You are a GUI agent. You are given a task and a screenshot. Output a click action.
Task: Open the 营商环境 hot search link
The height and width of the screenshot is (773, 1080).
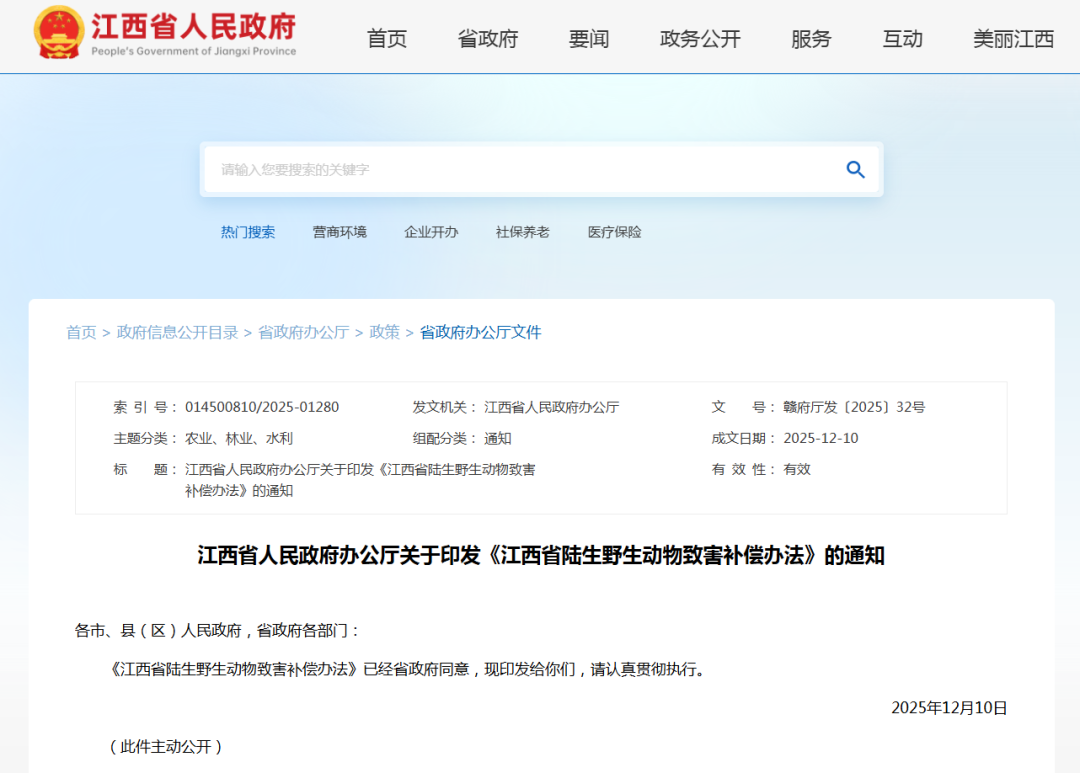(340, 231)
